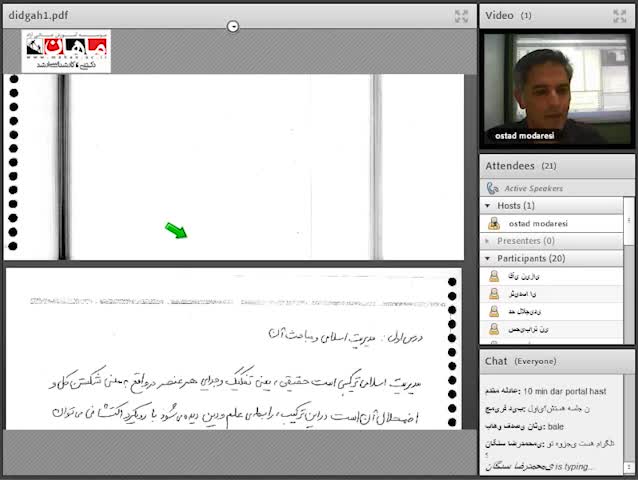Click the ostad modaresi webcam video
This screenshot has width=638, height=480.
556,88
